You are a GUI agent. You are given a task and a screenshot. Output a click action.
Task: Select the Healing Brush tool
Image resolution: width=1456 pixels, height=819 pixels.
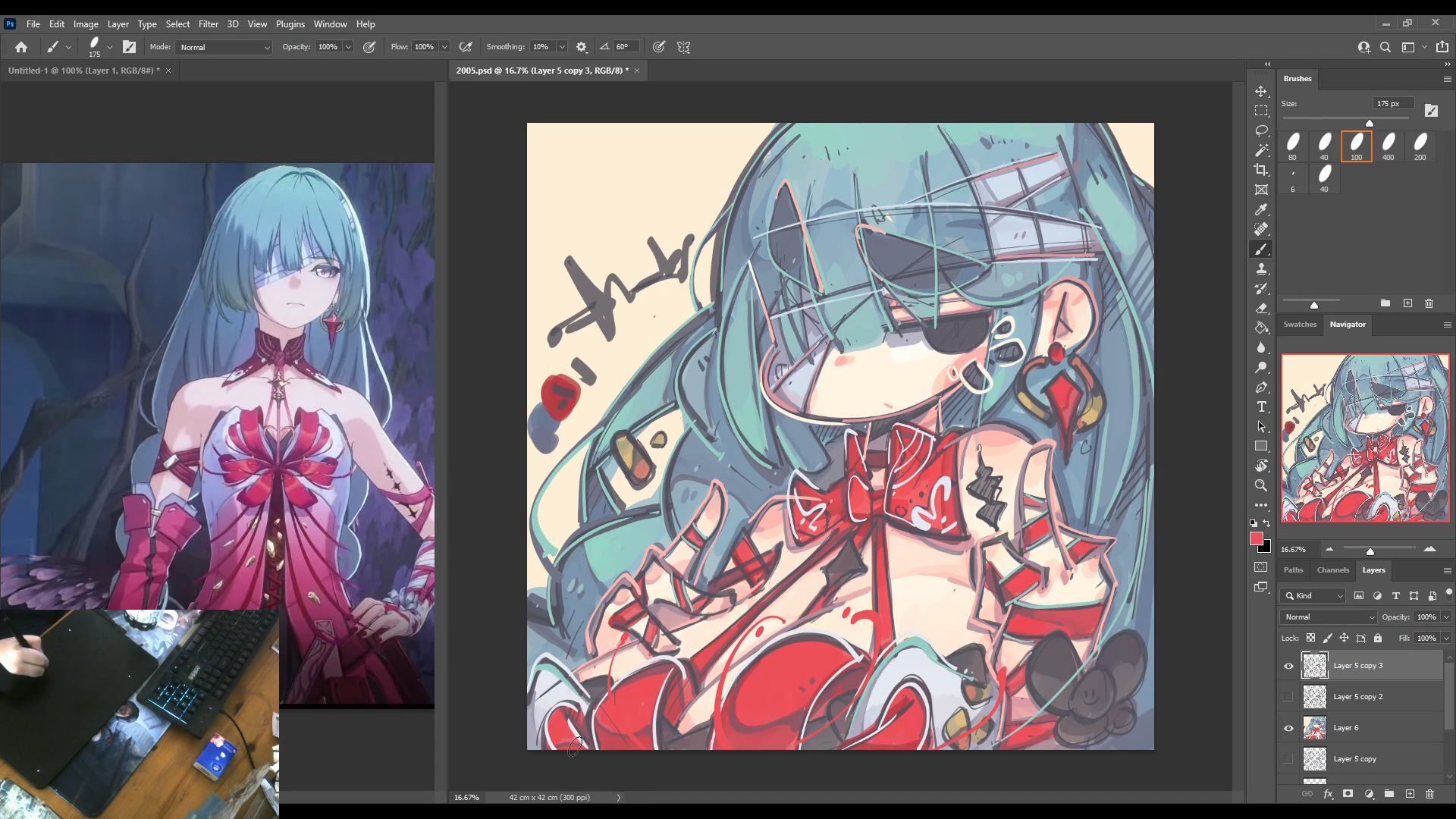(x=1261, y=229)
